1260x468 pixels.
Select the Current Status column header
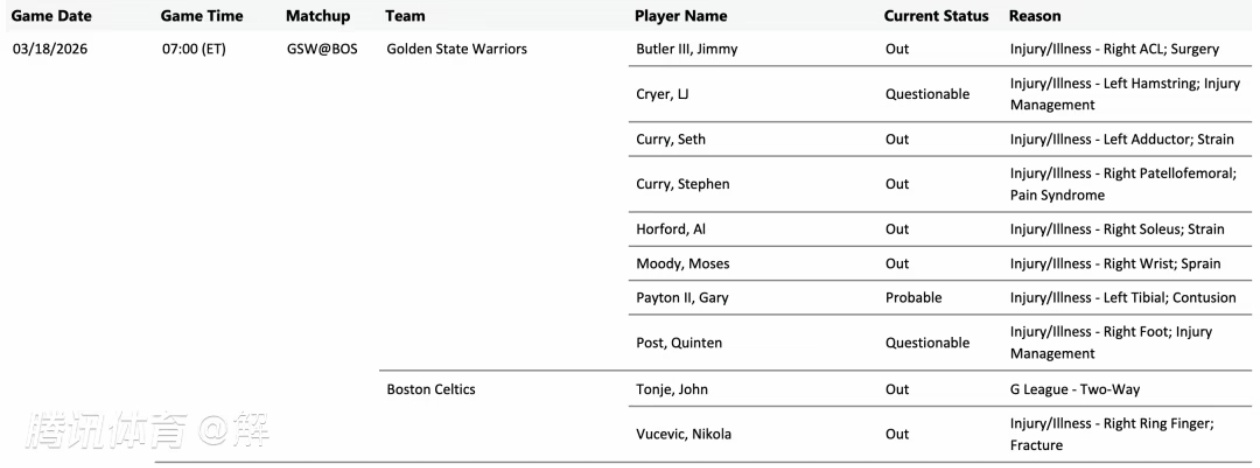936,17
